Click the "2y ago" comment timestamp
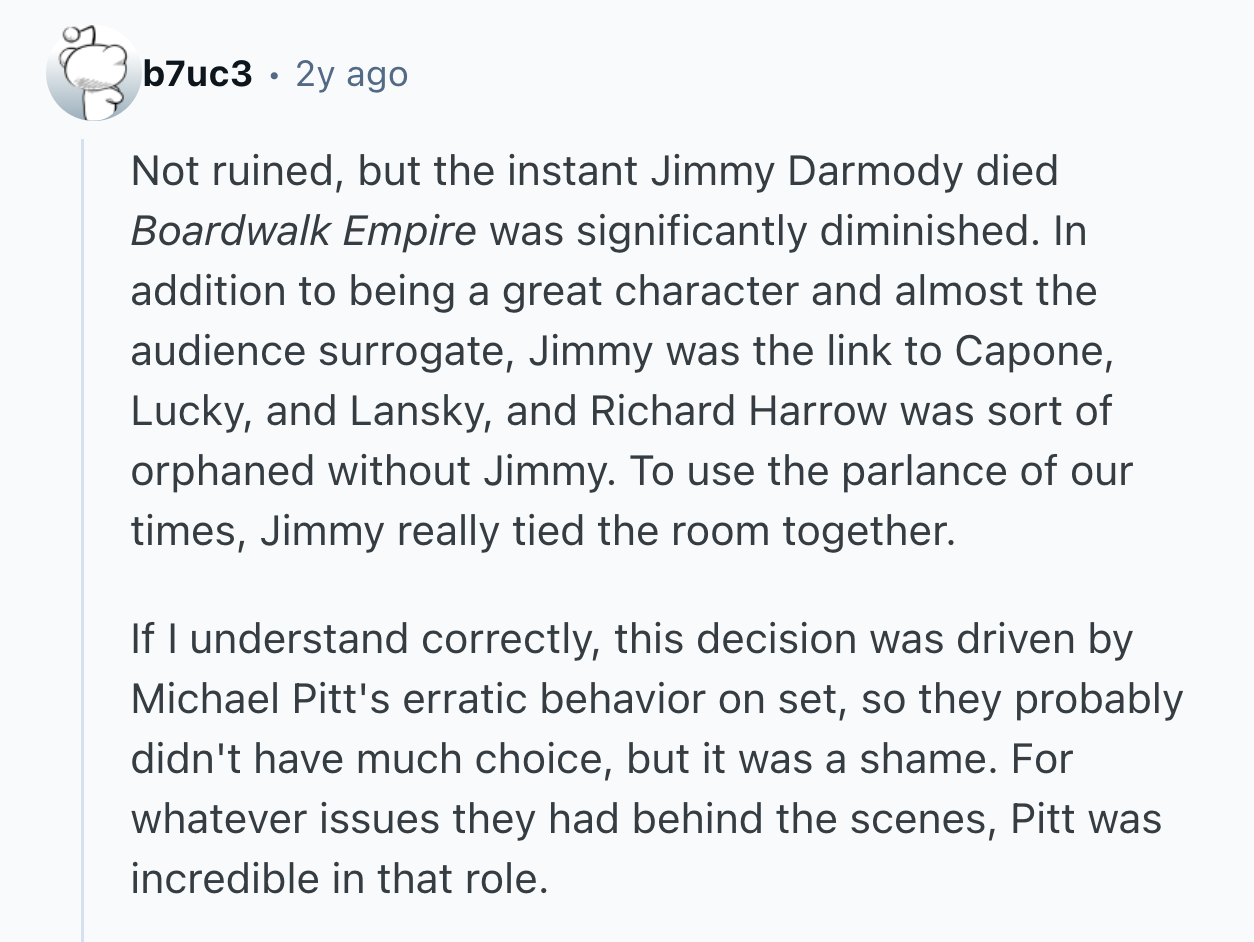The height and width of the screenshot is (942, 1254). [351, 74]
